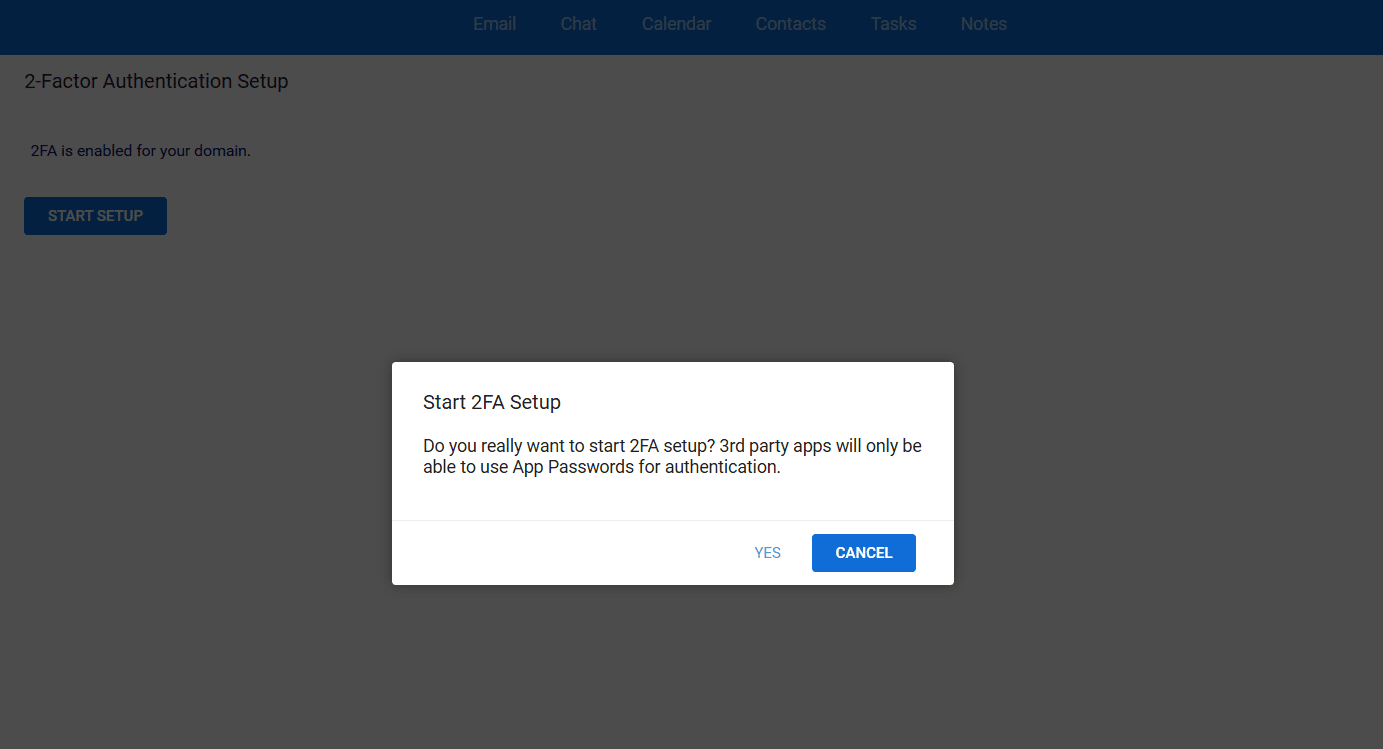
Task: Select the Tasks tab
Action: [893, 24]
